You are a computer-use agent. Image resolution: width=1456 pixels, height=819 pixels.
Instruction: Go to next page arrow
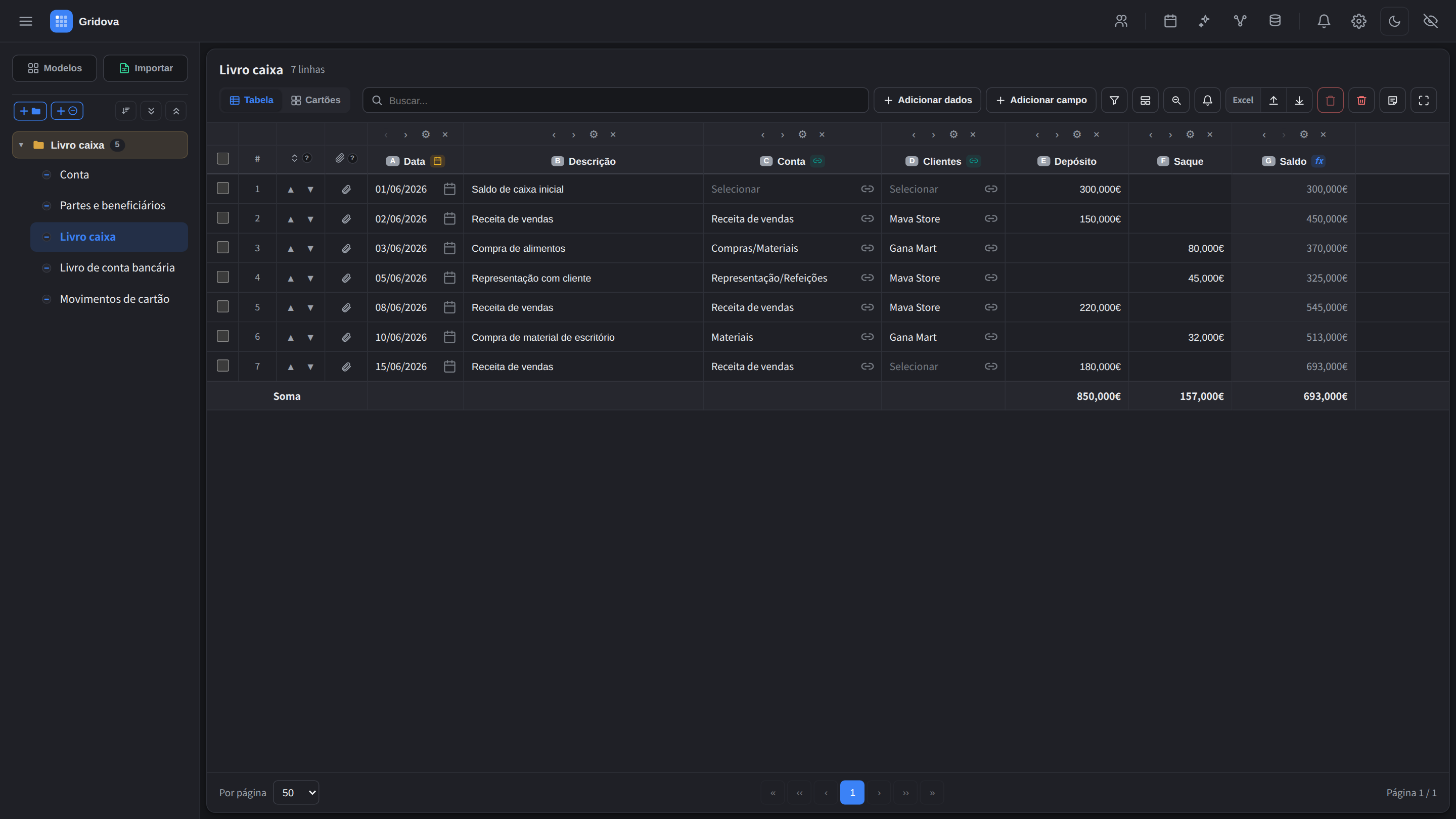pos(878,792)
